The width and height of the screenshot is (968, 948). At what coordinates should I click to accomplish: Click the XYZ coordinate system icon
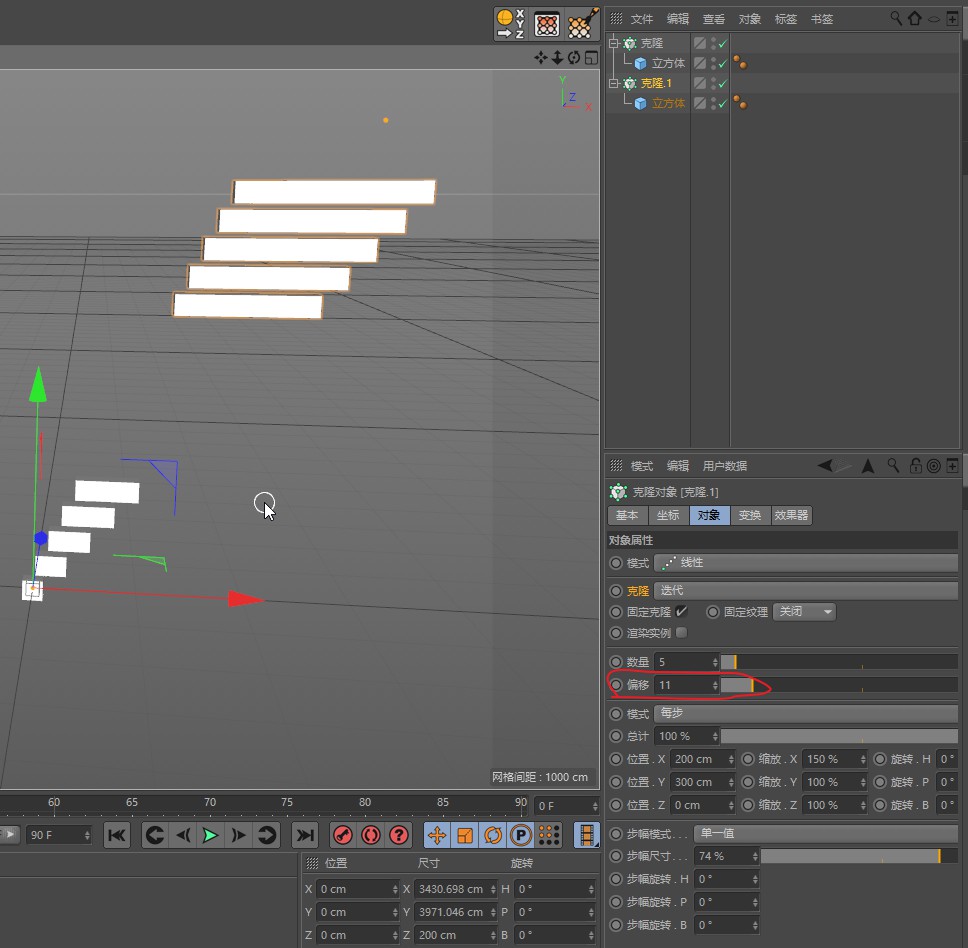(510, 24)
